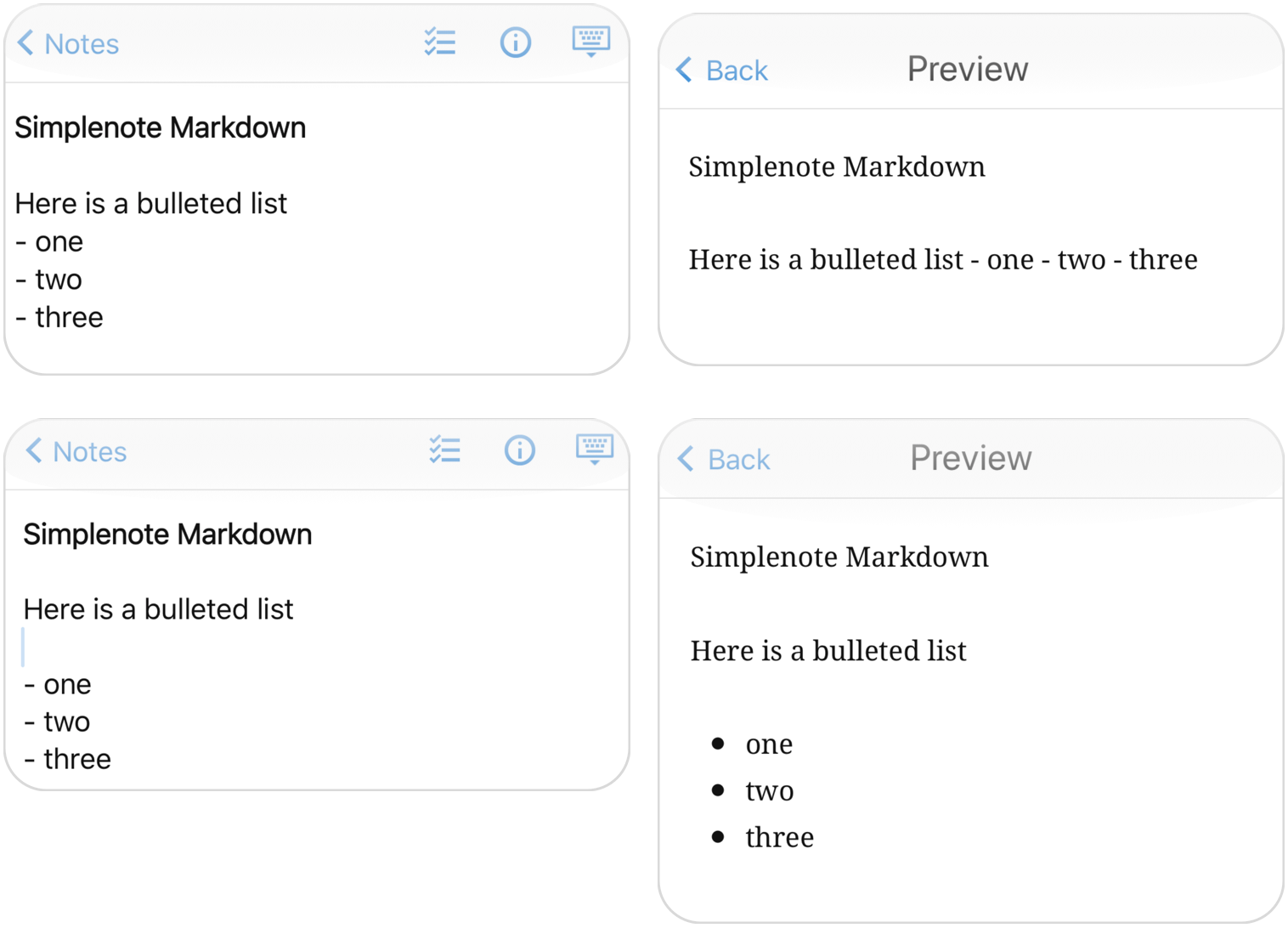Select the bullet item 'two' in rendered preview

pyautogui.click(x=769, y=790)
